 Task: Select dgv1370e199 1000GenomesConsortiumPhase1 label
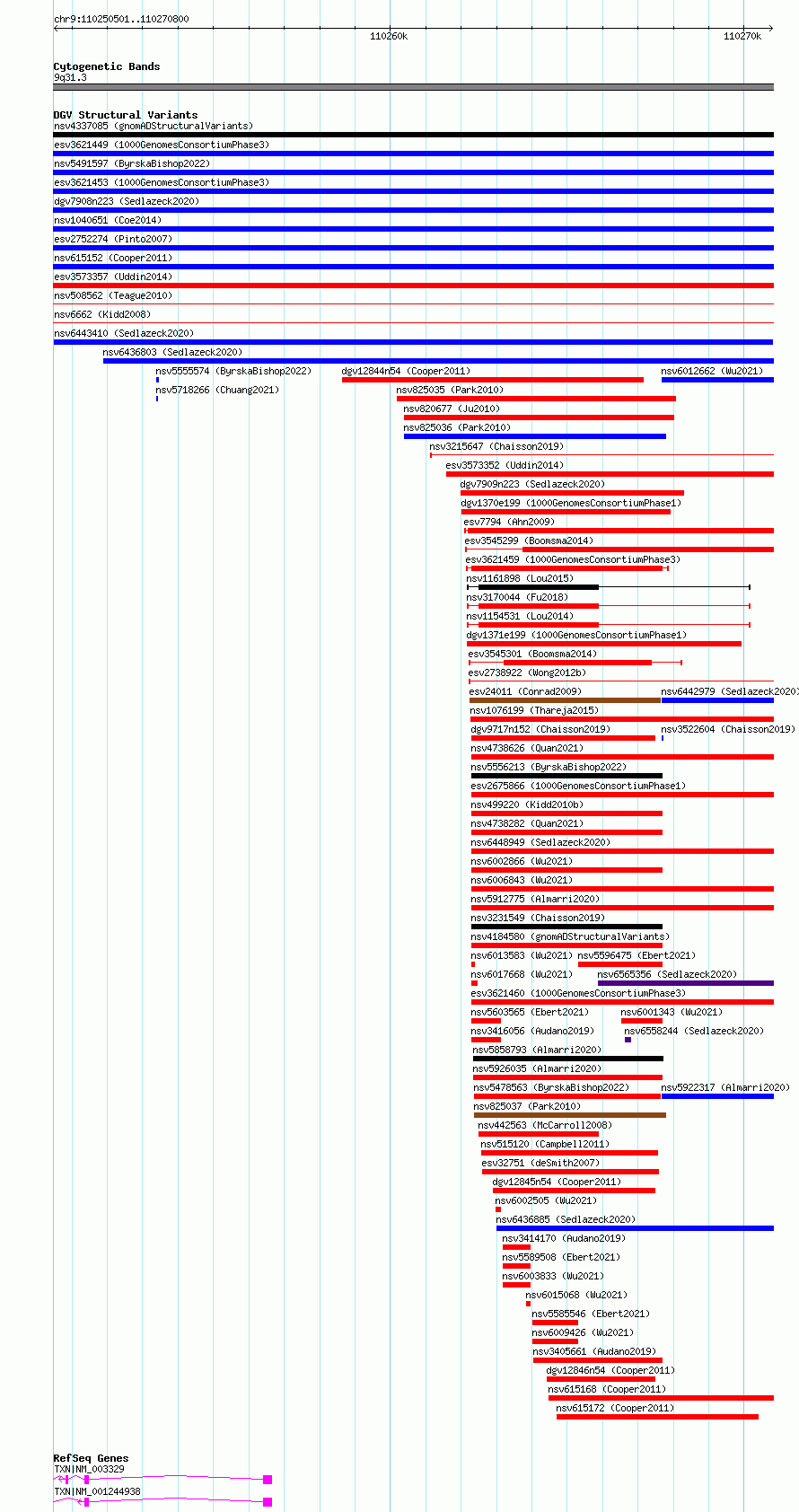click(571, 503)
